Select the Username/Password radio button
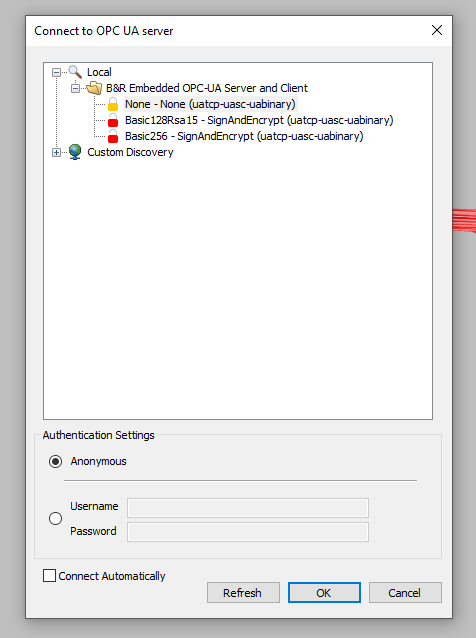This screenshot has height=638, width=476. [55, 518]
